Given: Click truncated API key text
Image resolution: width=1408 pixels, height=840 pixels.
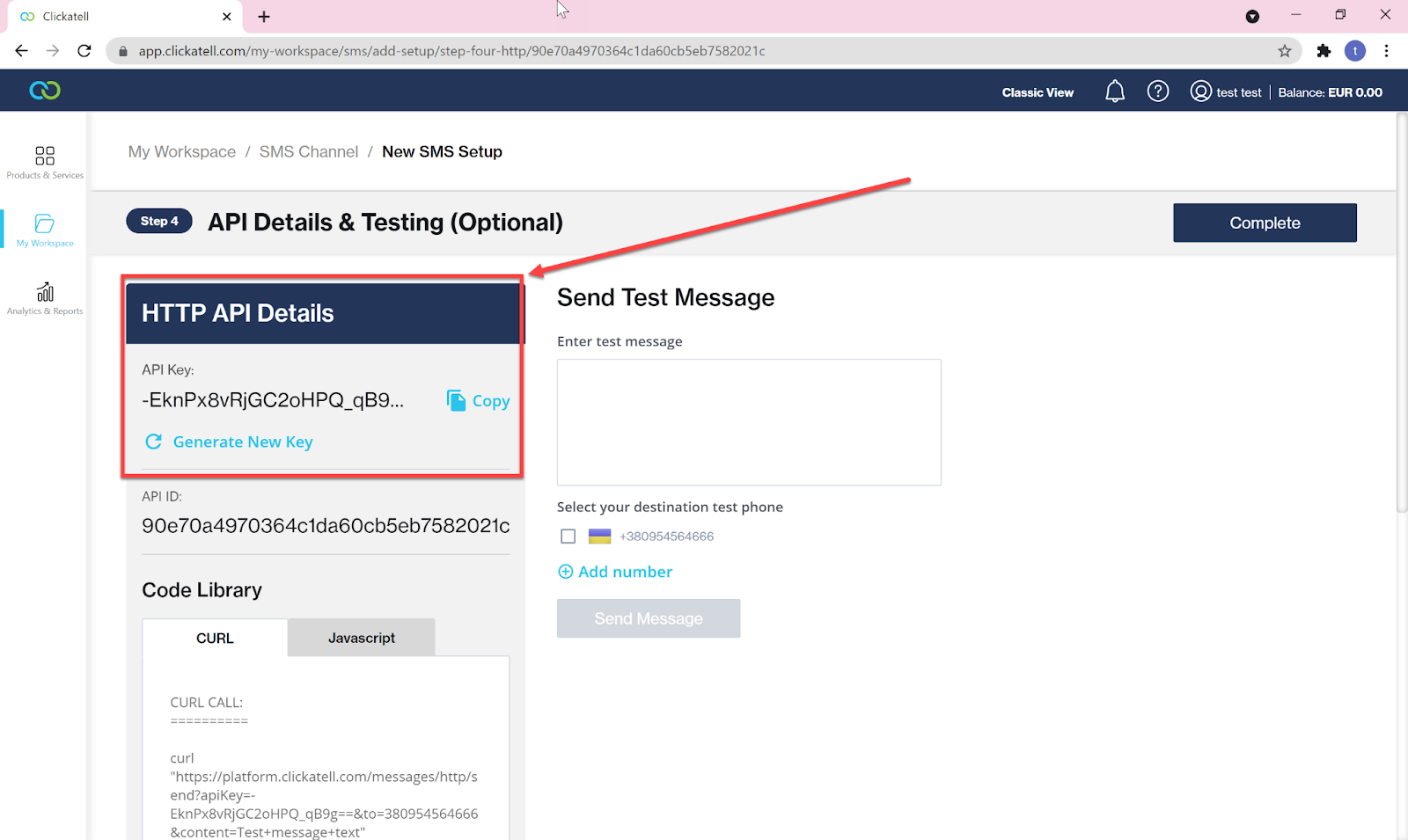Looking at the screenshot, I should click(273, 400).
